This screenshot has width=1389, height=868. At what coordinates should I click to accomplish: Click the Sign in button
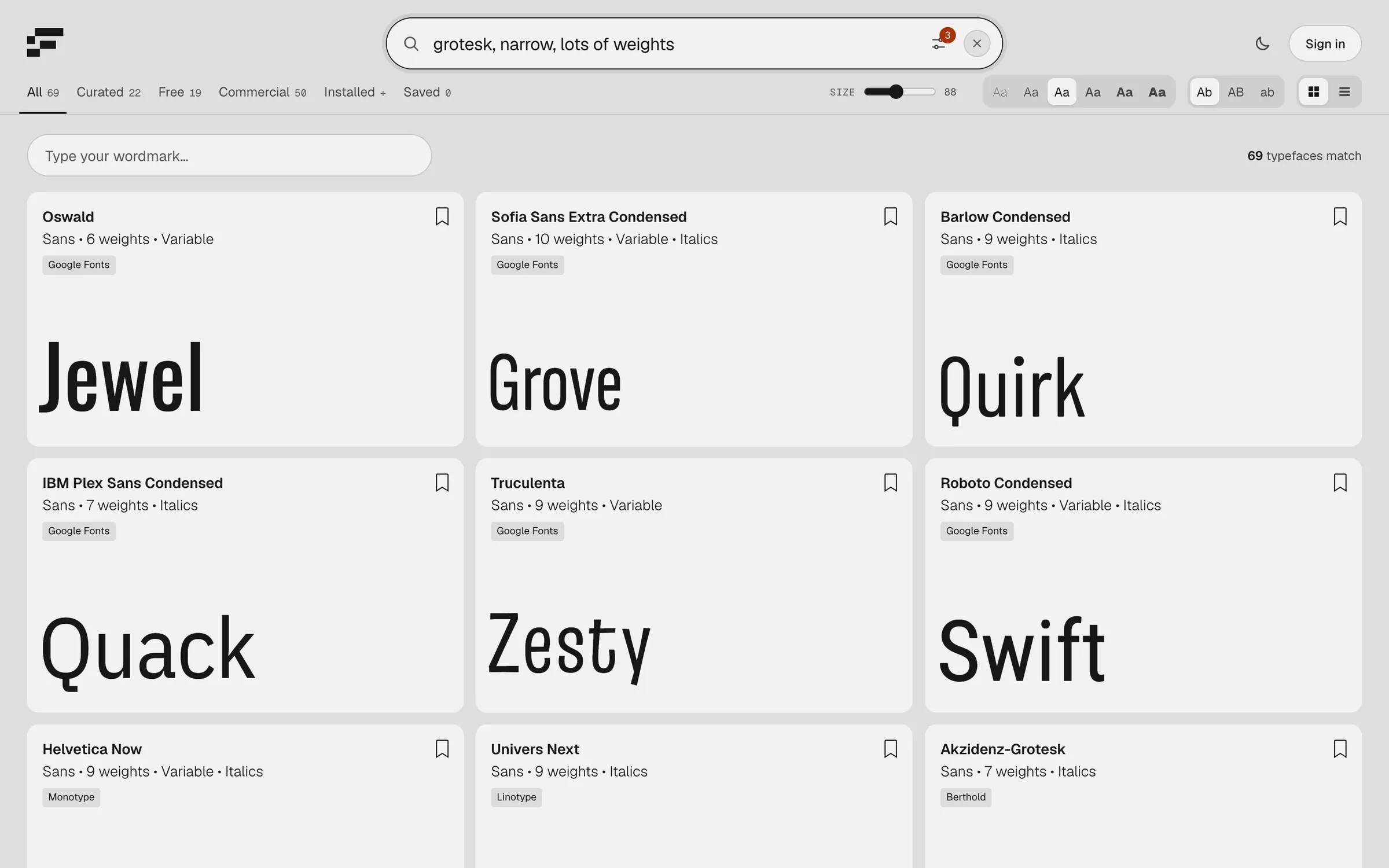pyautogui.click(x=1325, y=43)
